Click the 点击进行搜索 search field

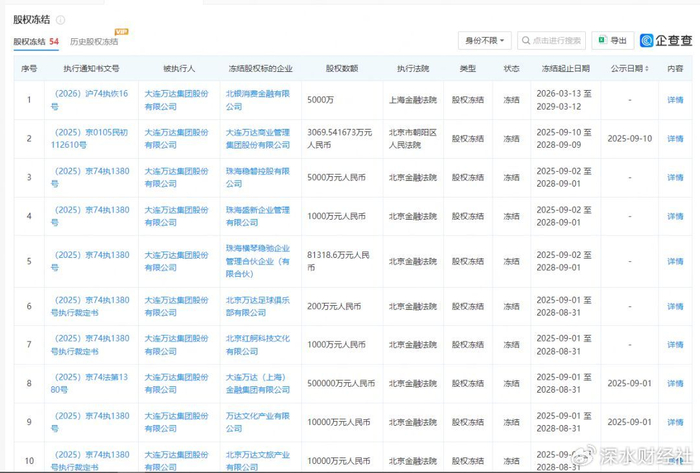coord(551,41)
